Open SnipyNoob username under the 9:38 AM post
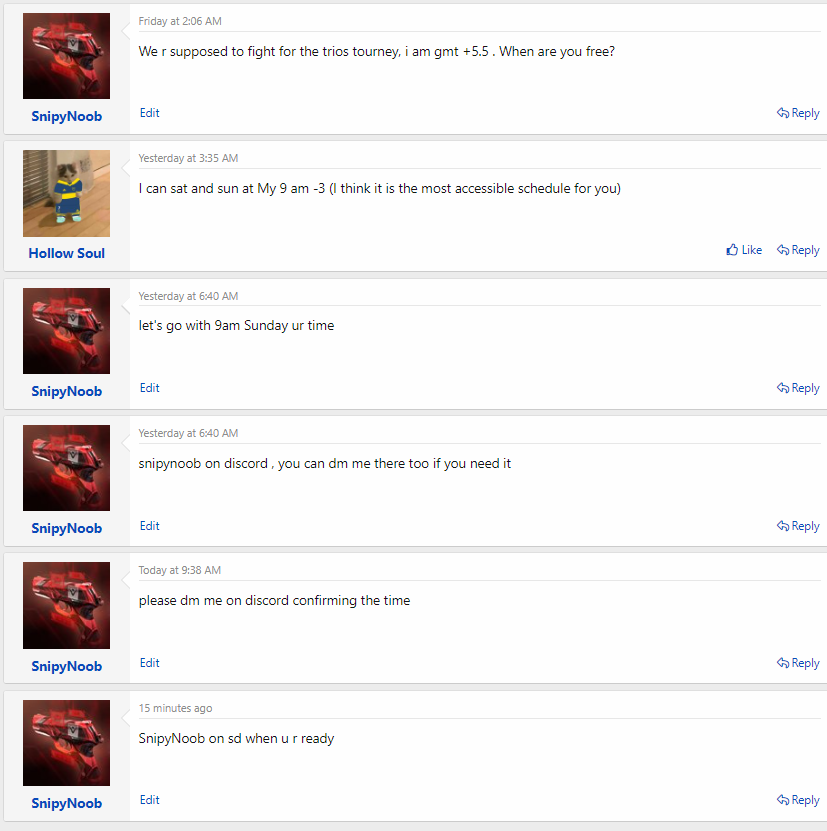This screenshot has height=831, width=827. point(66,666)
